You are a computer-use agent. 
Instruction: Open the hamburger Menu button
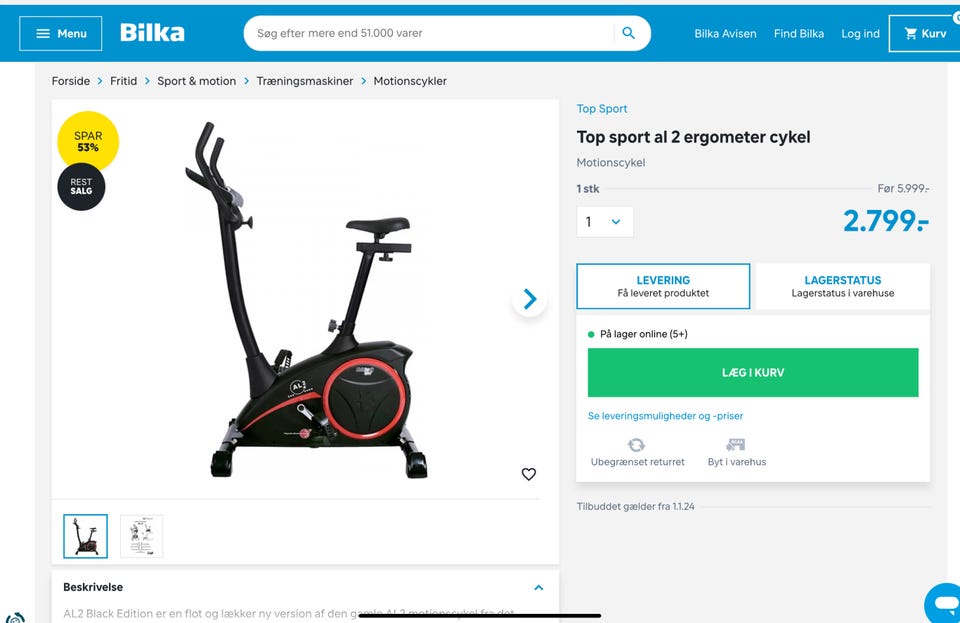tap(61, 34)
